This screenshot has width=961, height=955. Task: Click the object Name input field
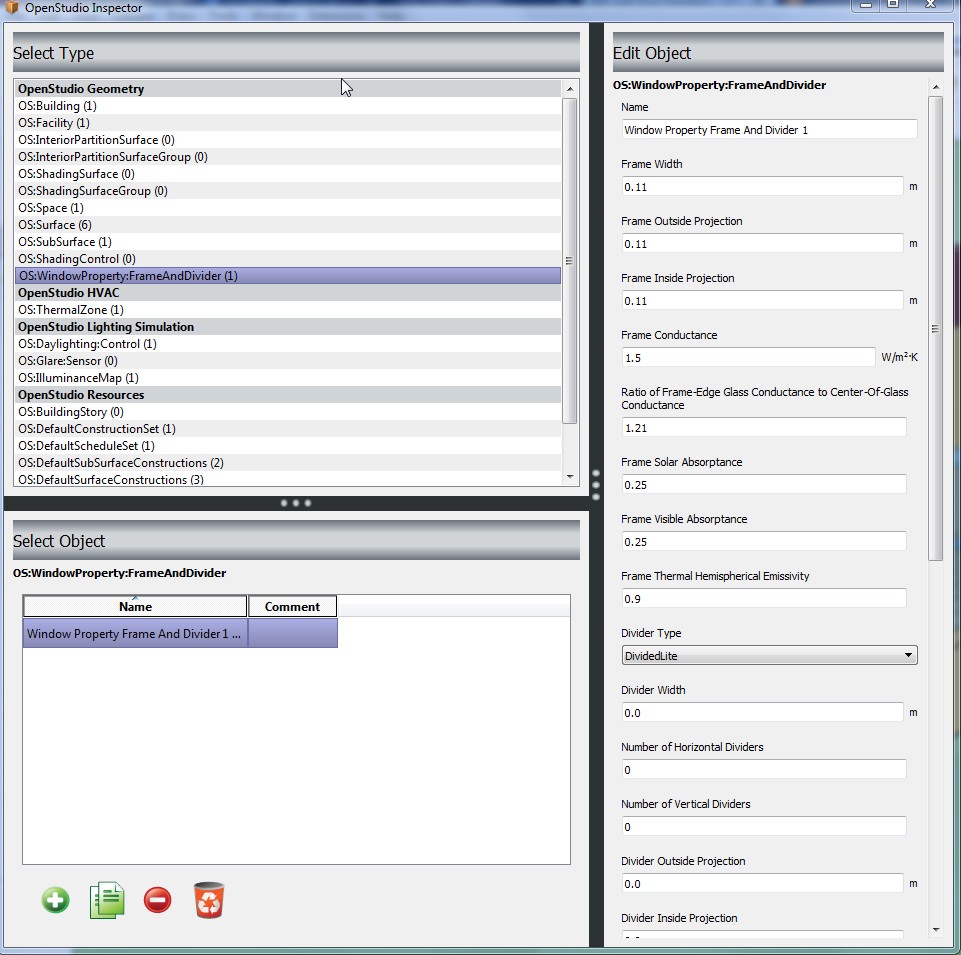[769, 129]
